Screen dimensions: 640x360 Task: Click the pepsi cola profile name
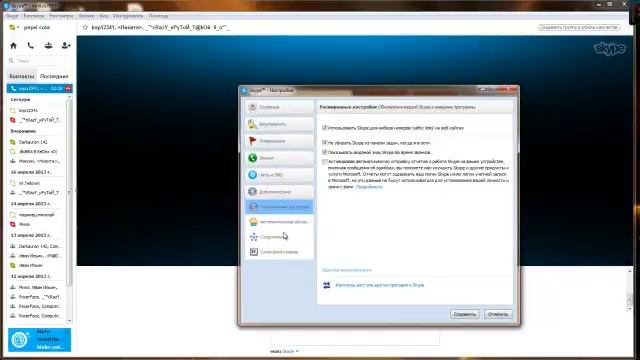pos(37,27)
